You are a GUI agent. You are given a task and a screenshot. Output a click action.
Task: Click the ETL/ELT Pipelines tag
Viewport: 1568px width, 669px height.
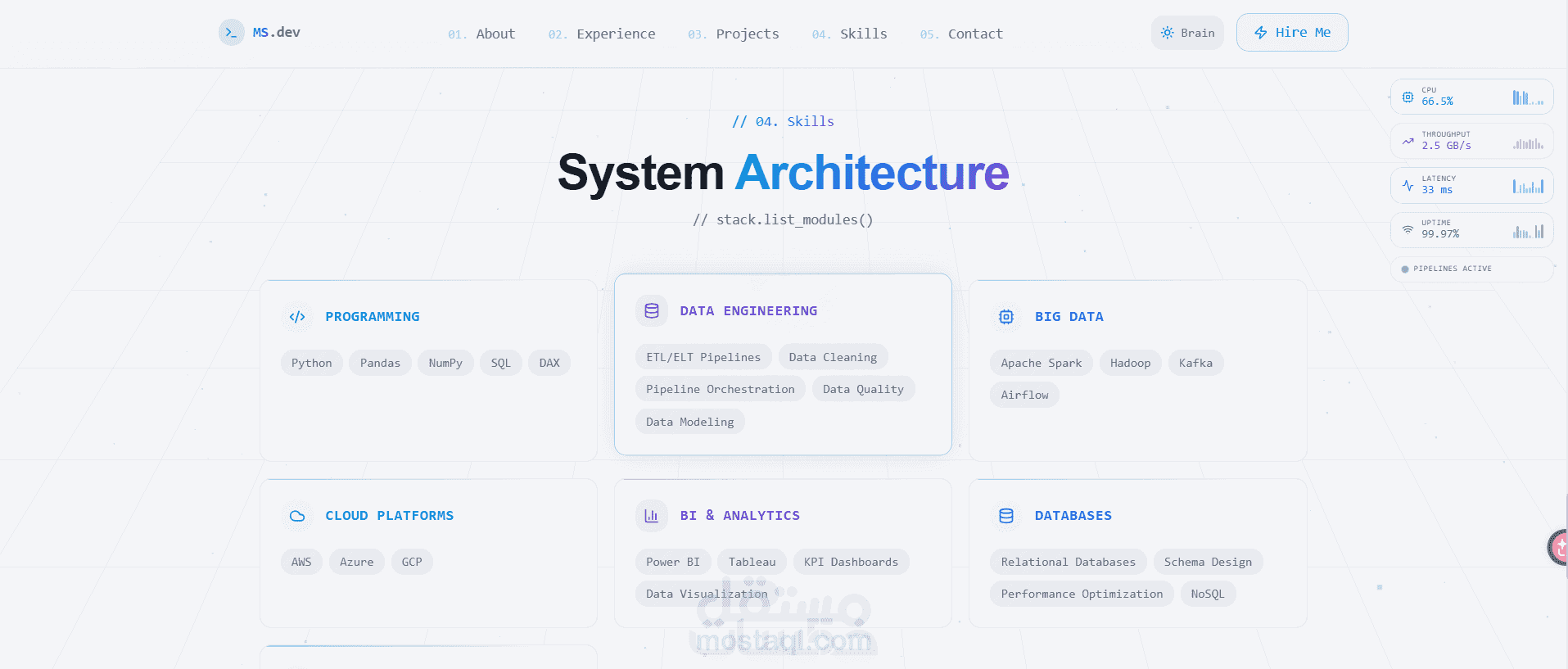[x=703, y=357]
